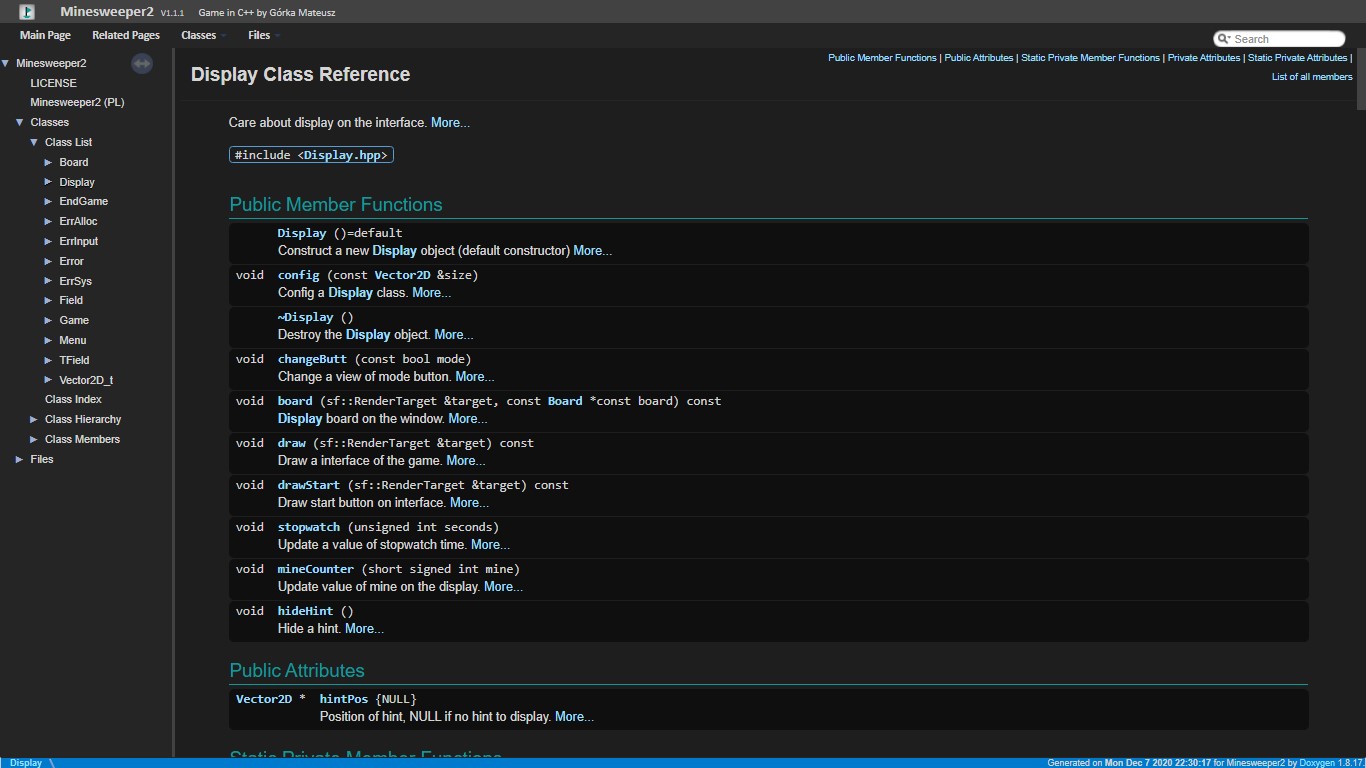Open the ~Display destructor link
This screenshot has height=768, width=1366.
pos(305,317)
